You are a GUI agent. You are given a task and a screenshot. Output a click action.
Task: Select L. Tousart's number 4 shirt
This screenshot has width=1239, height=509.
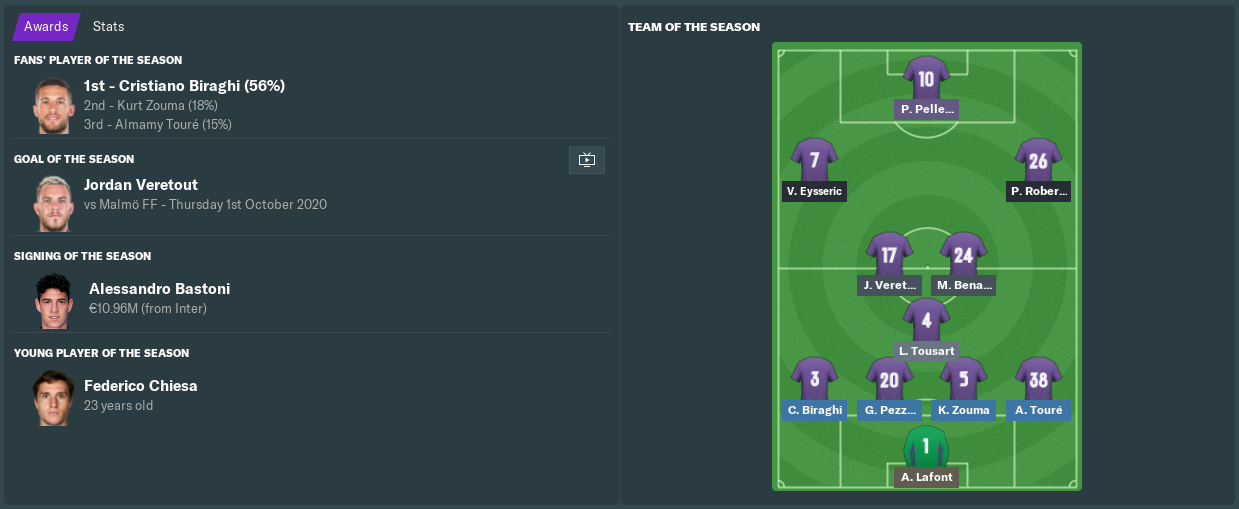(926, 320)
